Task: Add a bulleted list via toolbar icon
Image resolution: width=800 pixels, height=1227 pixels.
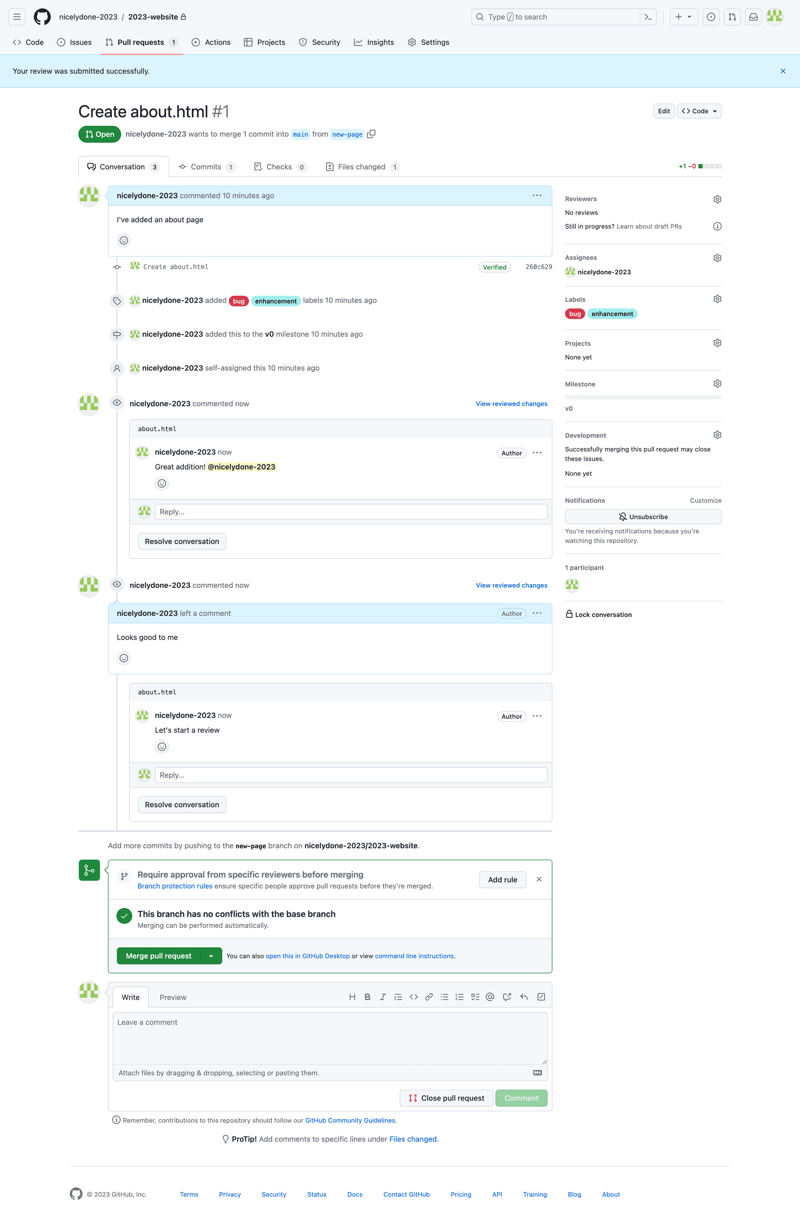Action: point(445,996)
